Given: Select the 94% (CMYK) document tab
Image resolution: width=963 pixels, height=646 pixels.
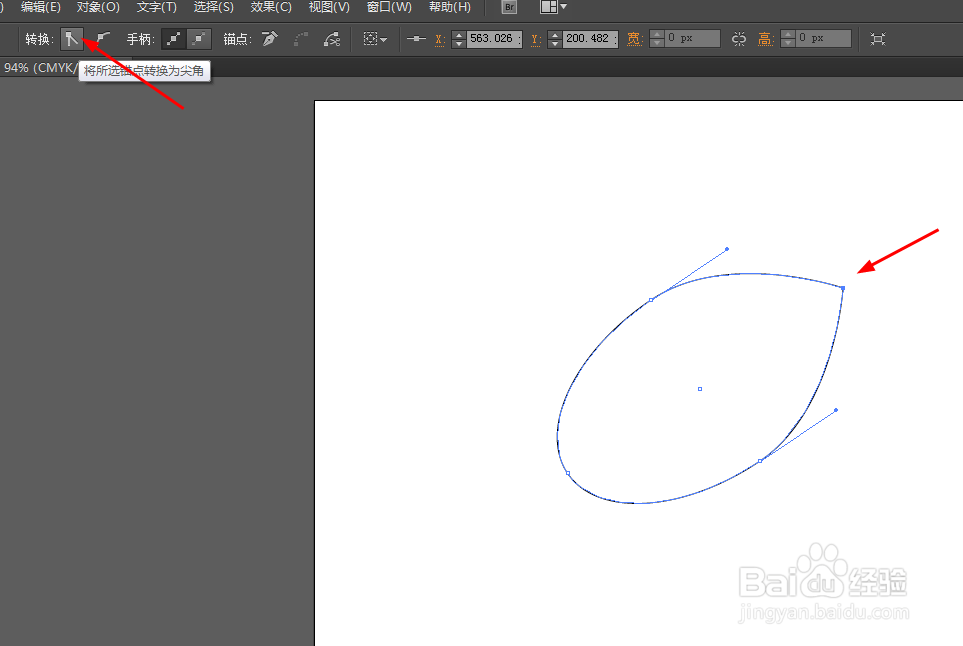Looking at the screenshot, I should (x=39, y=68).
